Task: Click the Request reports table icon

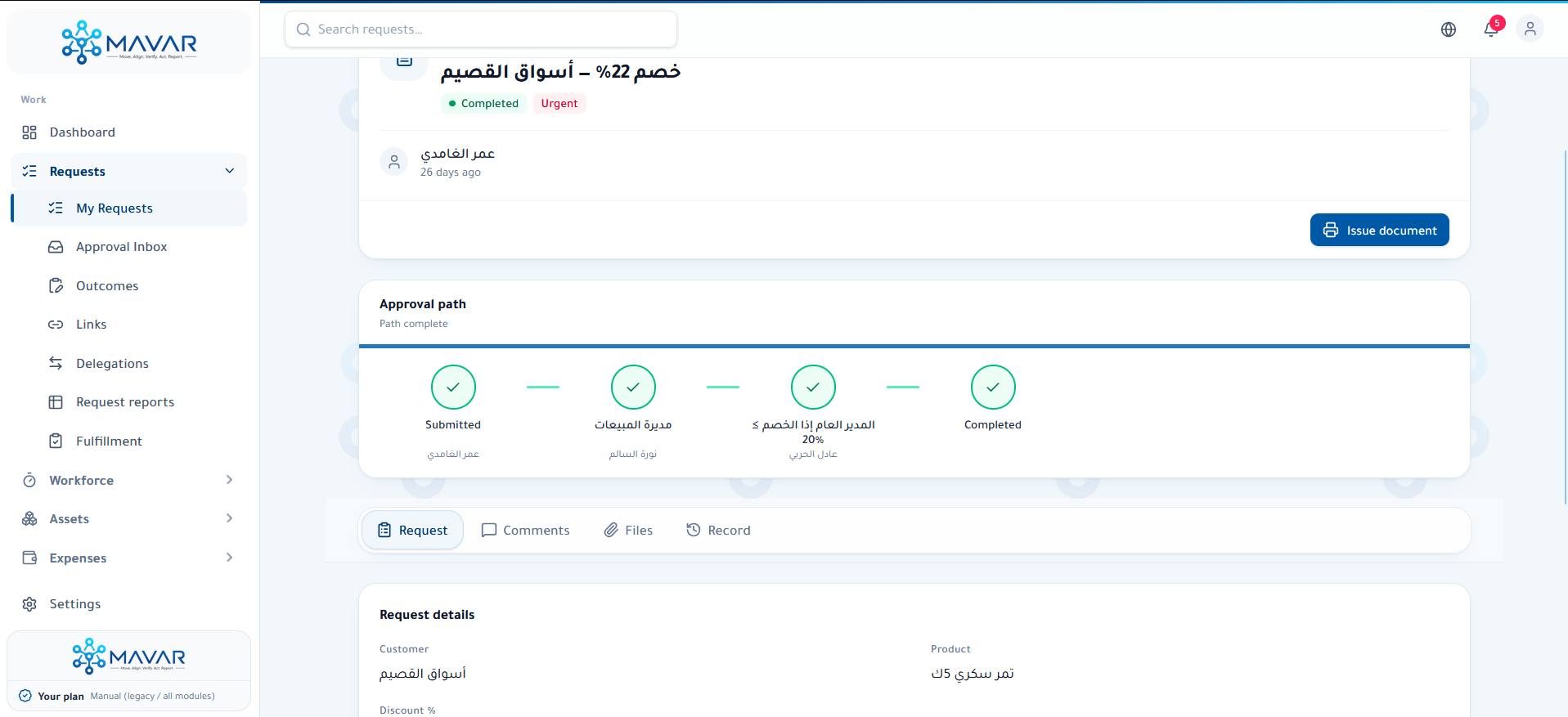Action: pos(56,402)
